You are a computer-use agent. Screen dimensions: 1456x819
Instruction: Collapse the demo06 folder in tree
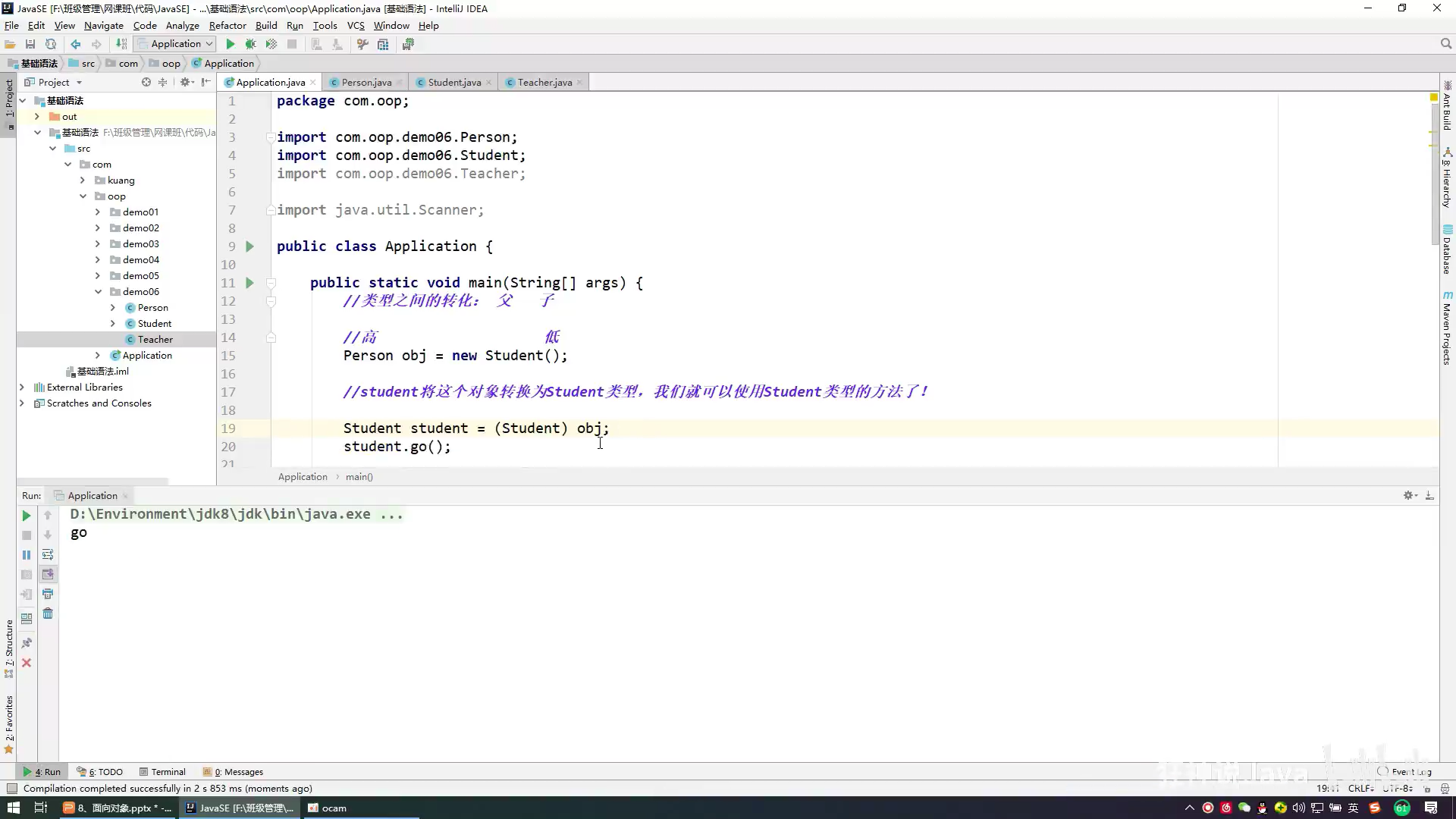click(x=98, y=292)
